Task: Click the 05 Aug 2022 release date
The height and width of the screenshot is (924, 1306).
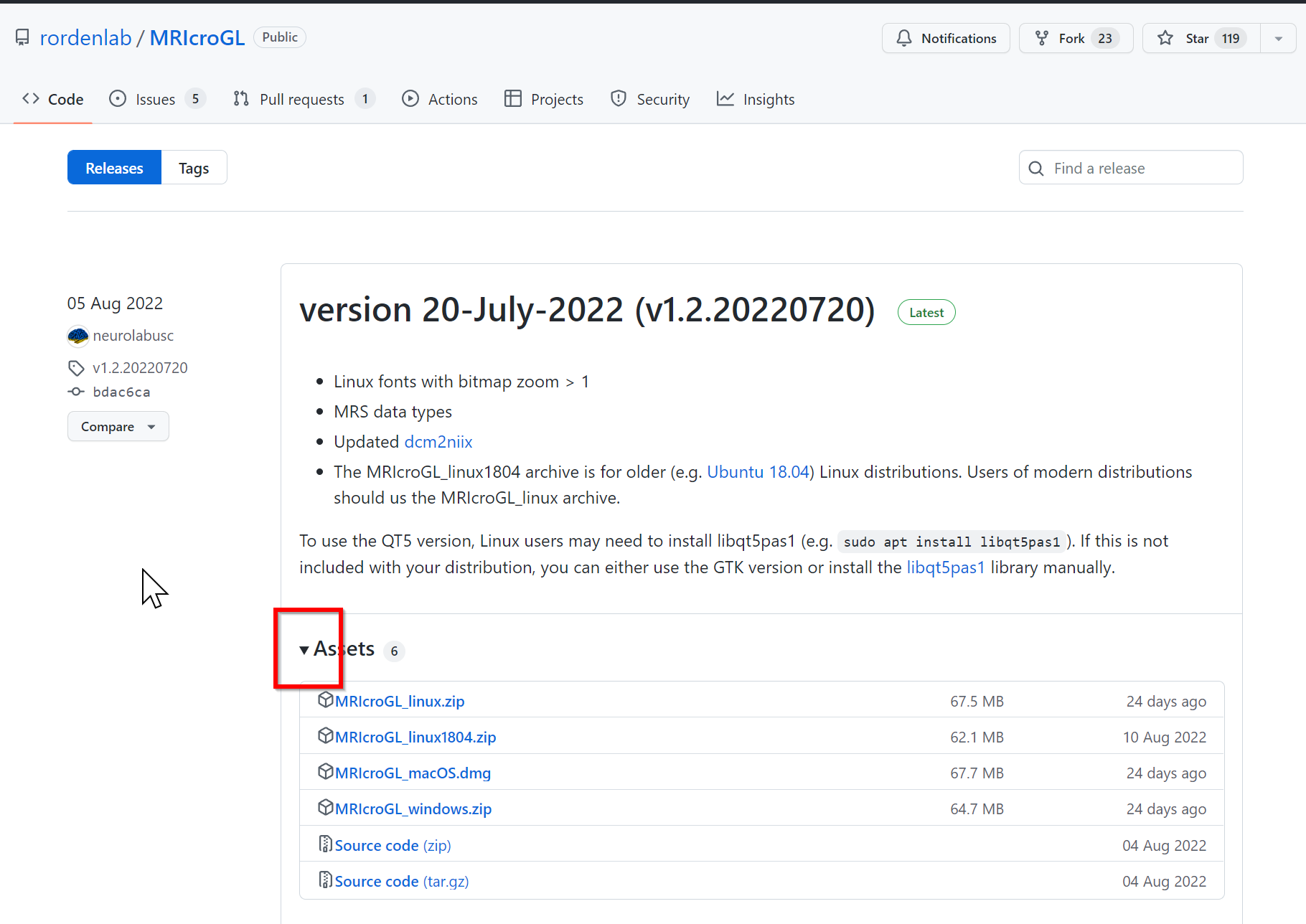Action: (x=115, y=303)
